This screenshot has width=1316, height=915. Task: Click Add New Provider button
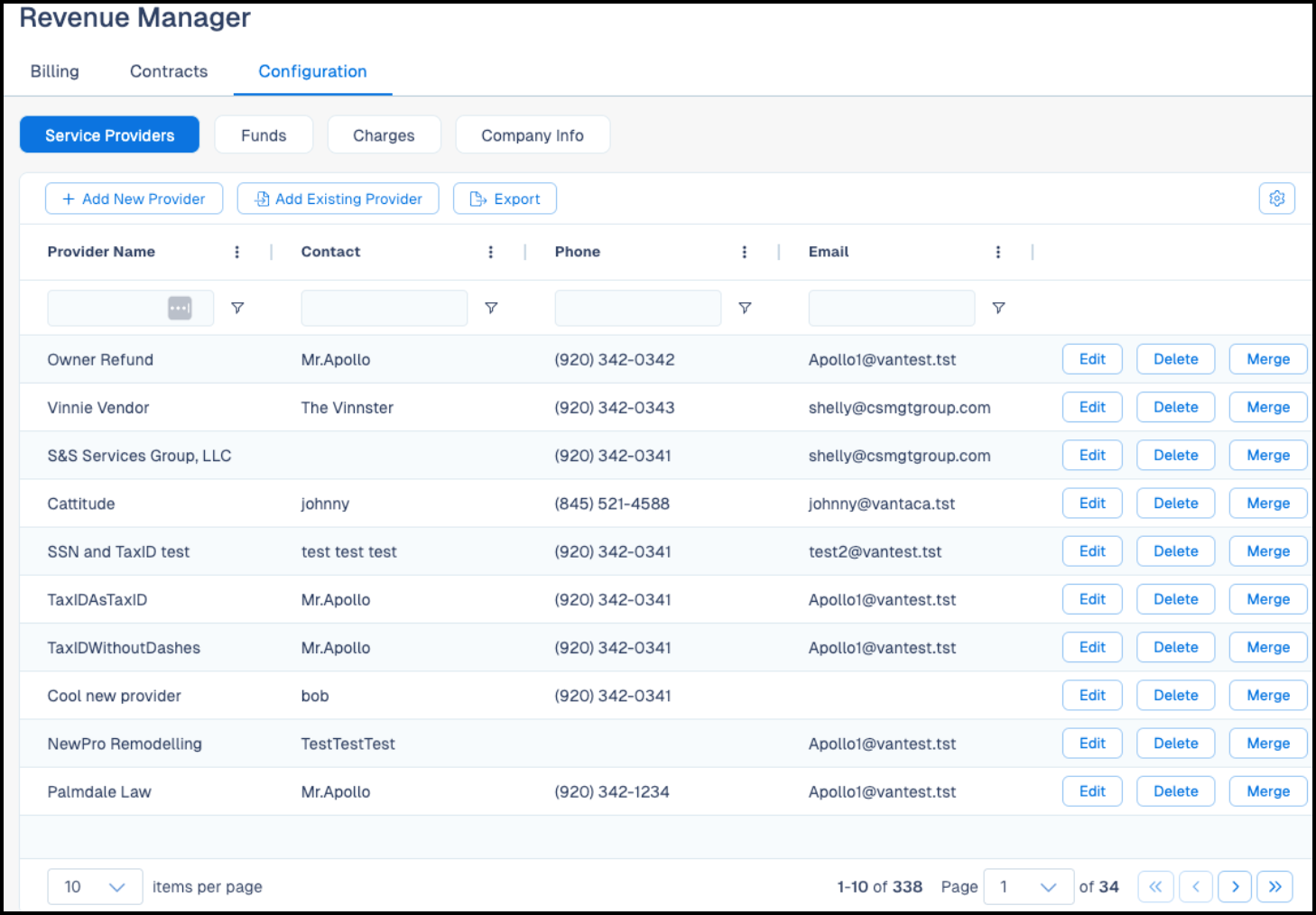pos(134,199)
